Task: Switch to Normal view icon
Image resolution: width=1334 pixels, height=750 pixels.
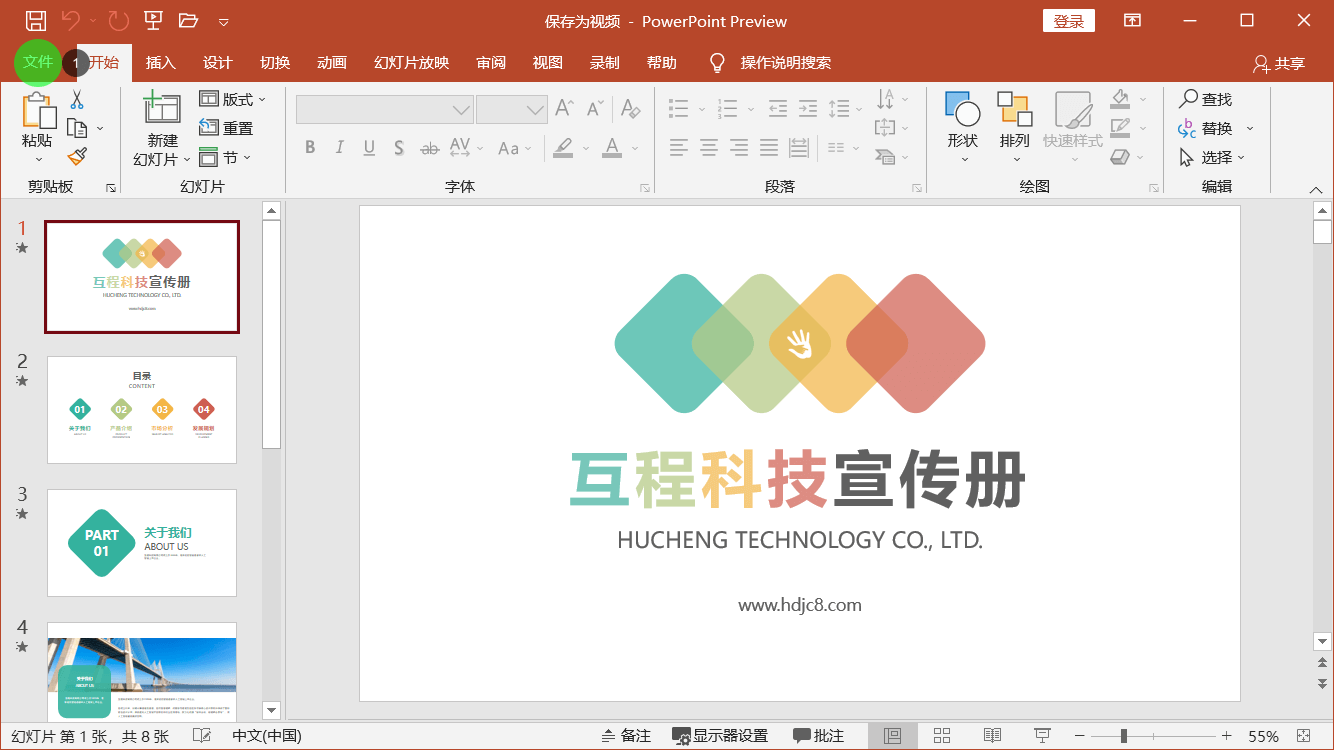Action: click(x=893, y=736)
